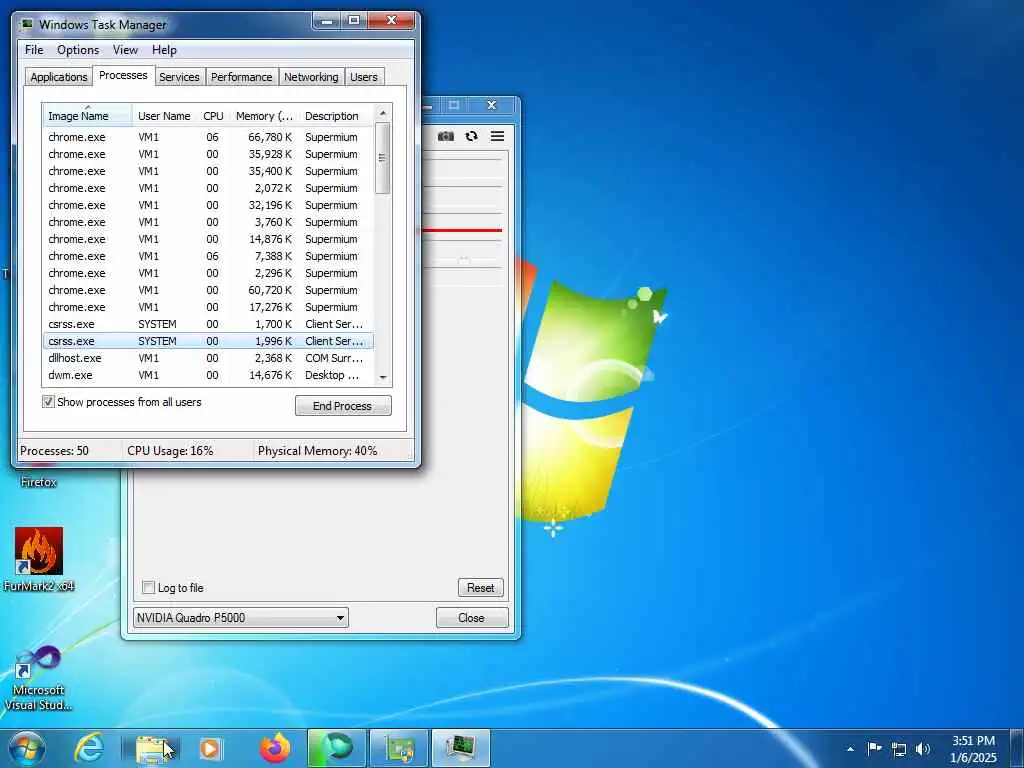Switch to the Supermium browser taskbar button
Image resolution: width=1024 pixels, height=768 pixels.
click(x=337, y=748)
